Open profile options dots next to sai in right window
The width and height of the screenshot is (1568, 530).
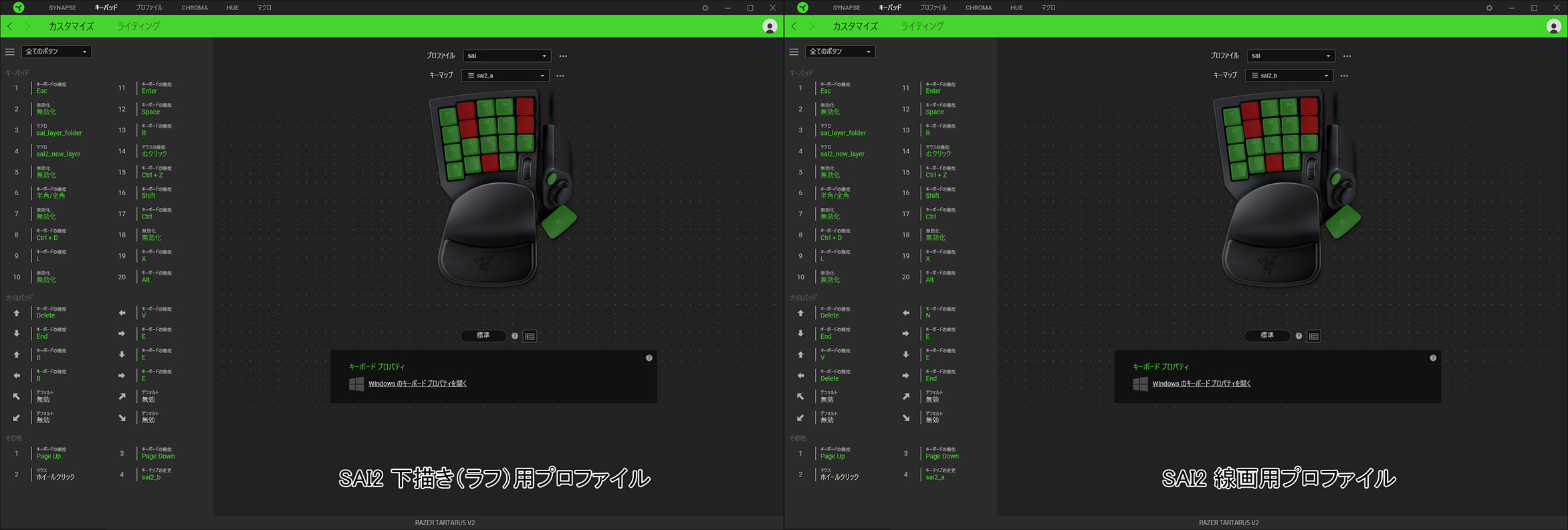pyautogui.click(x=1347, y=56)
